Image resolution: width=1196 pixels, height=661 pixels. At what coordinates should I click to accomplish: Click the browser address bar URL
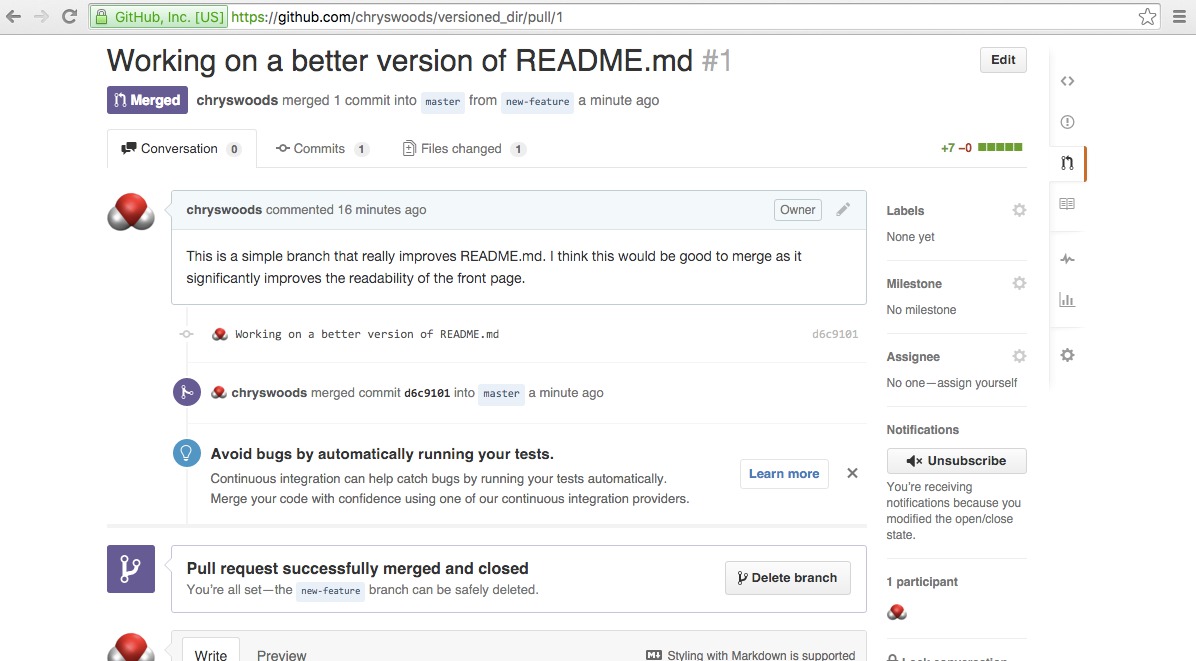click(397, 17)
